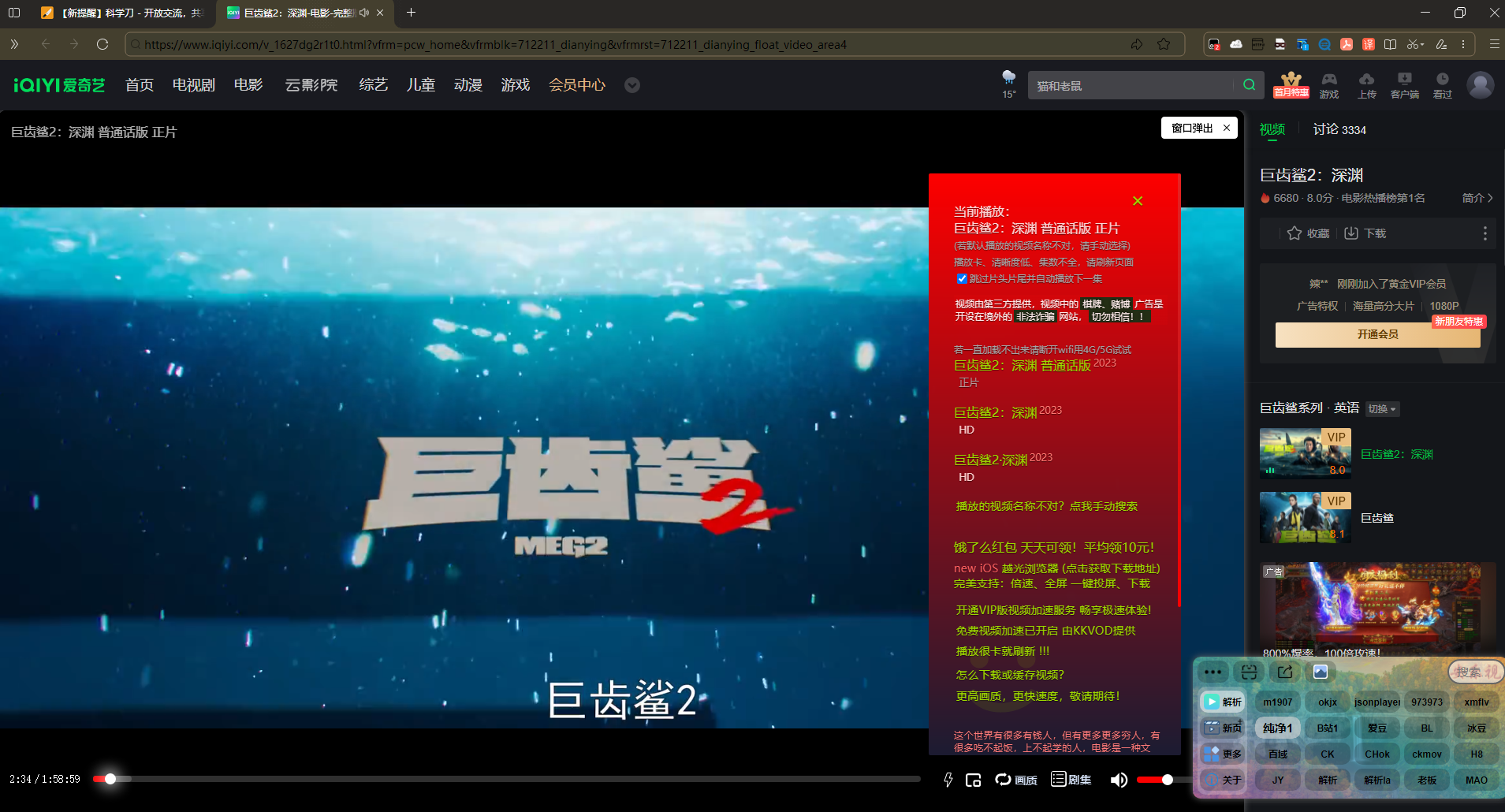1505x812 pixels.
Task: Open the 切换 language dropdown
Action: coord(1381,408)
